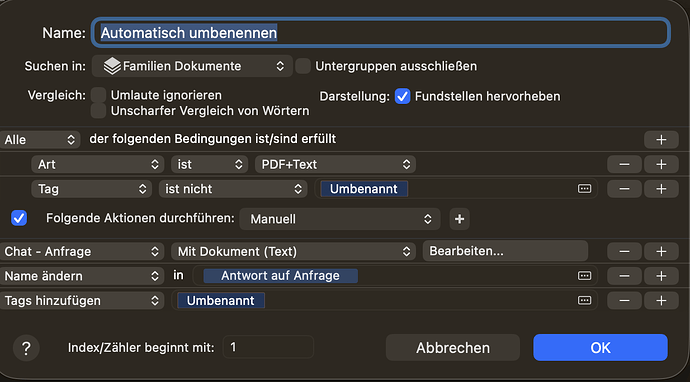Click the Abbrechen button
Viewport: 690px width, 382px height.
pos(453,348)
